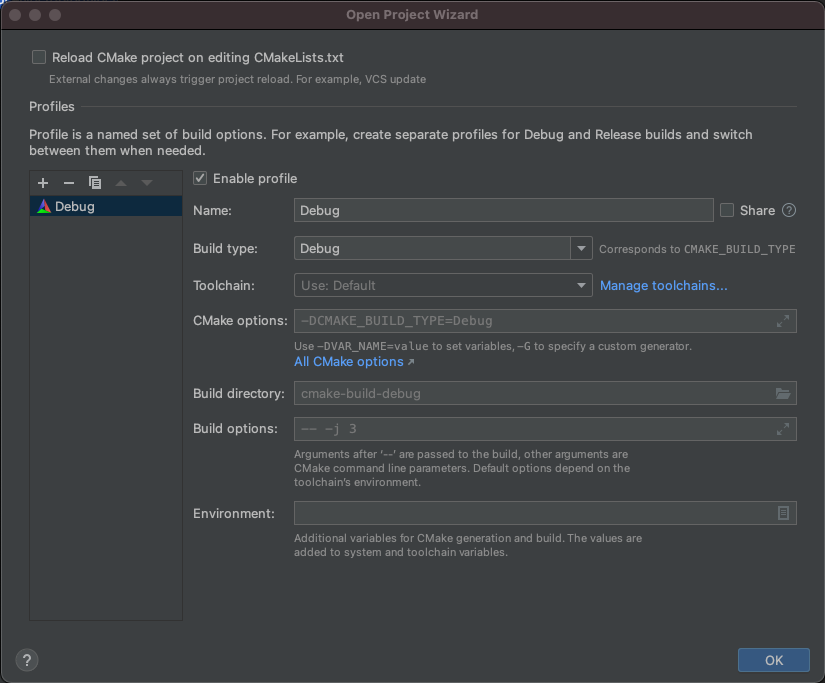Enable Reload CMake project on editing checkbox
The width and height of the screenshot is (825, 683).
39,58
